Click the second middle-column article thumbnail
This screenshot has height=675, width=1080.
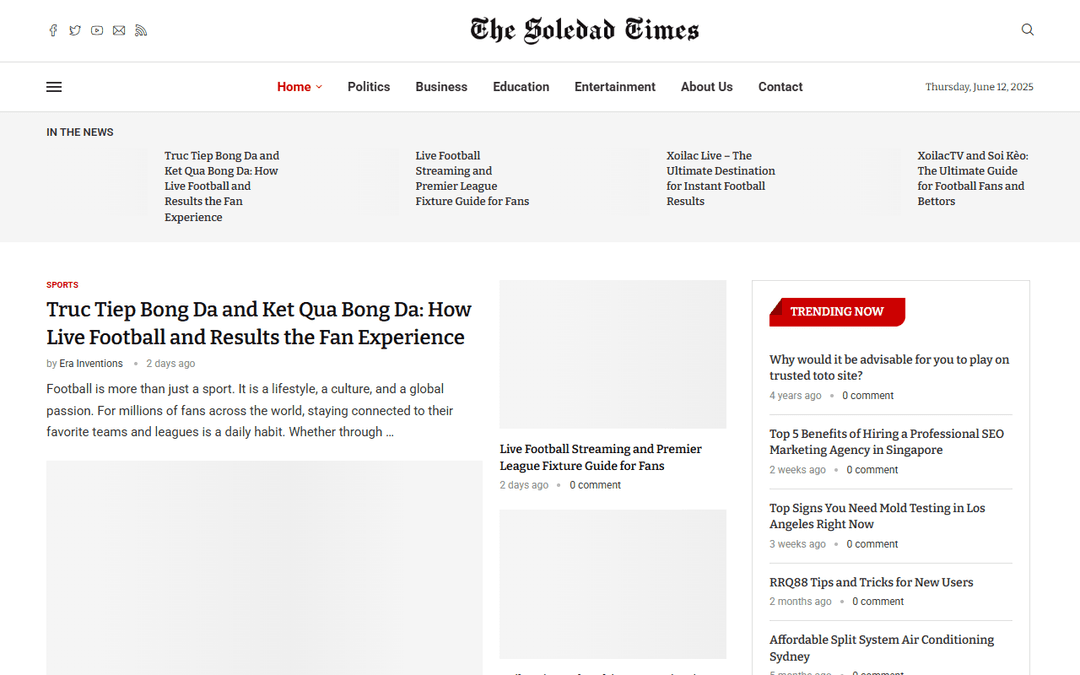613,584
